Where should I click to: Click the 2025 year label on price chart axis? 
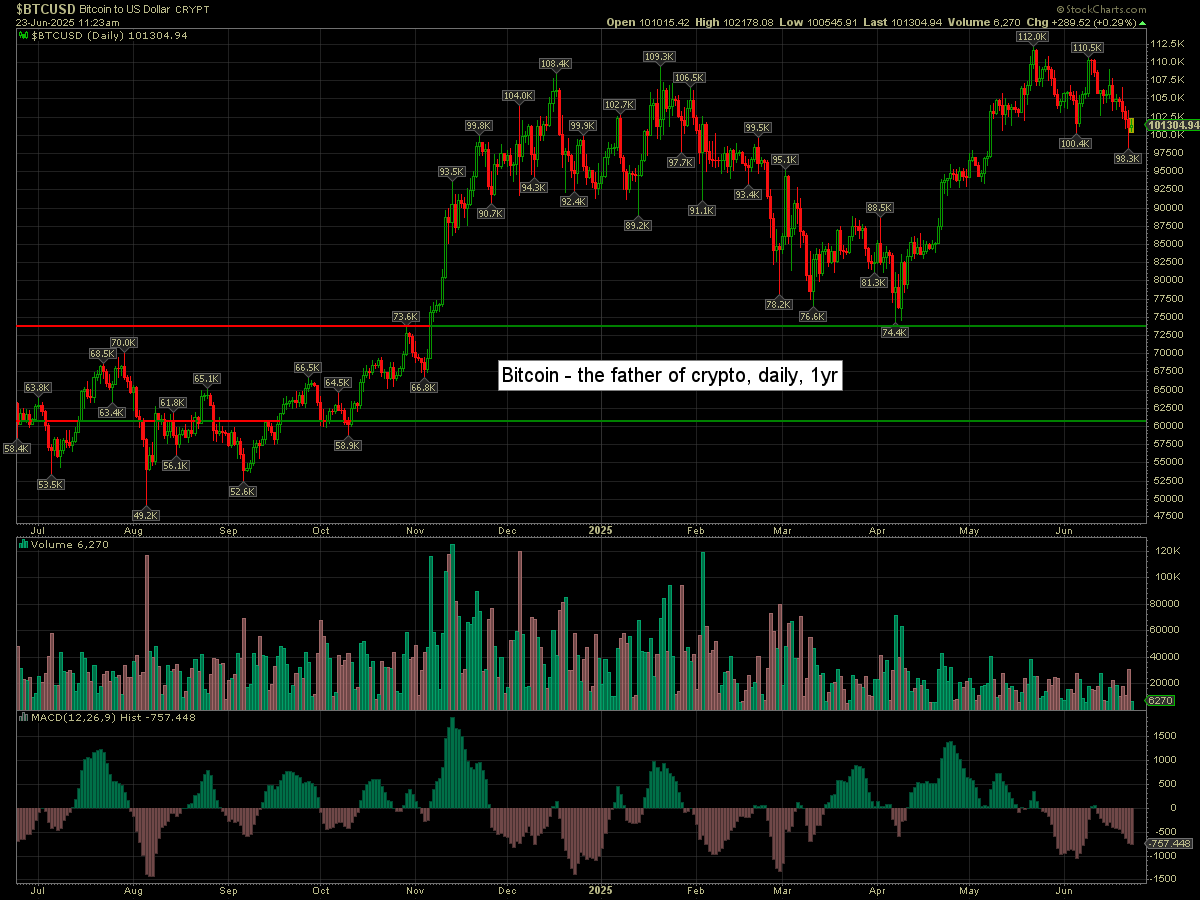click(600, 531)
